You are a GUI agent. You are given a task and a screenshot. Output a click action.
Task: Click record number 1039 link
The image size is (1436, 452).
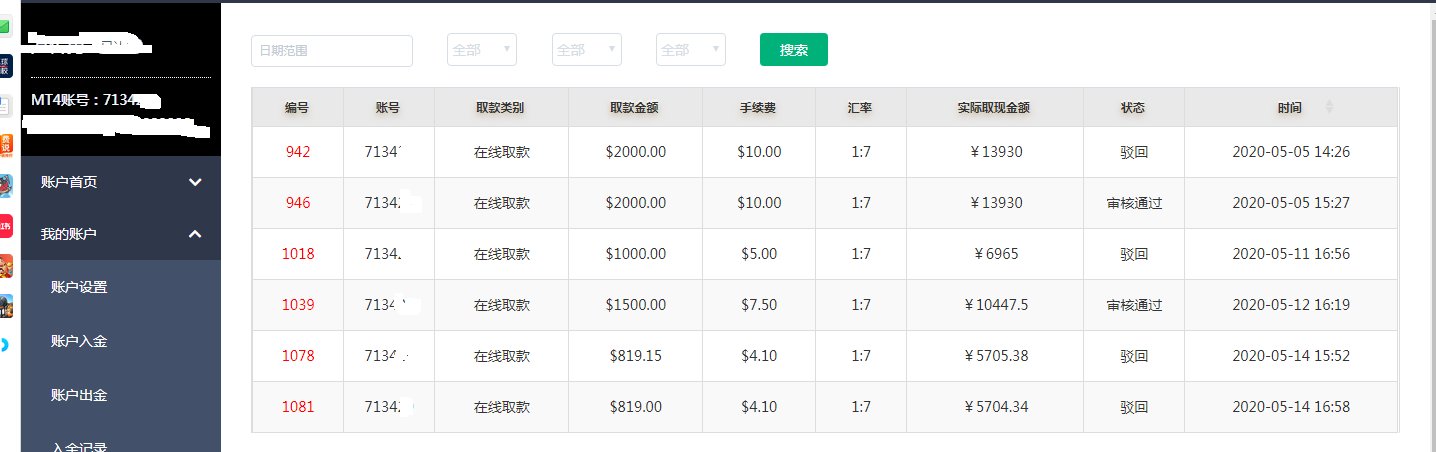pos(297,305)
